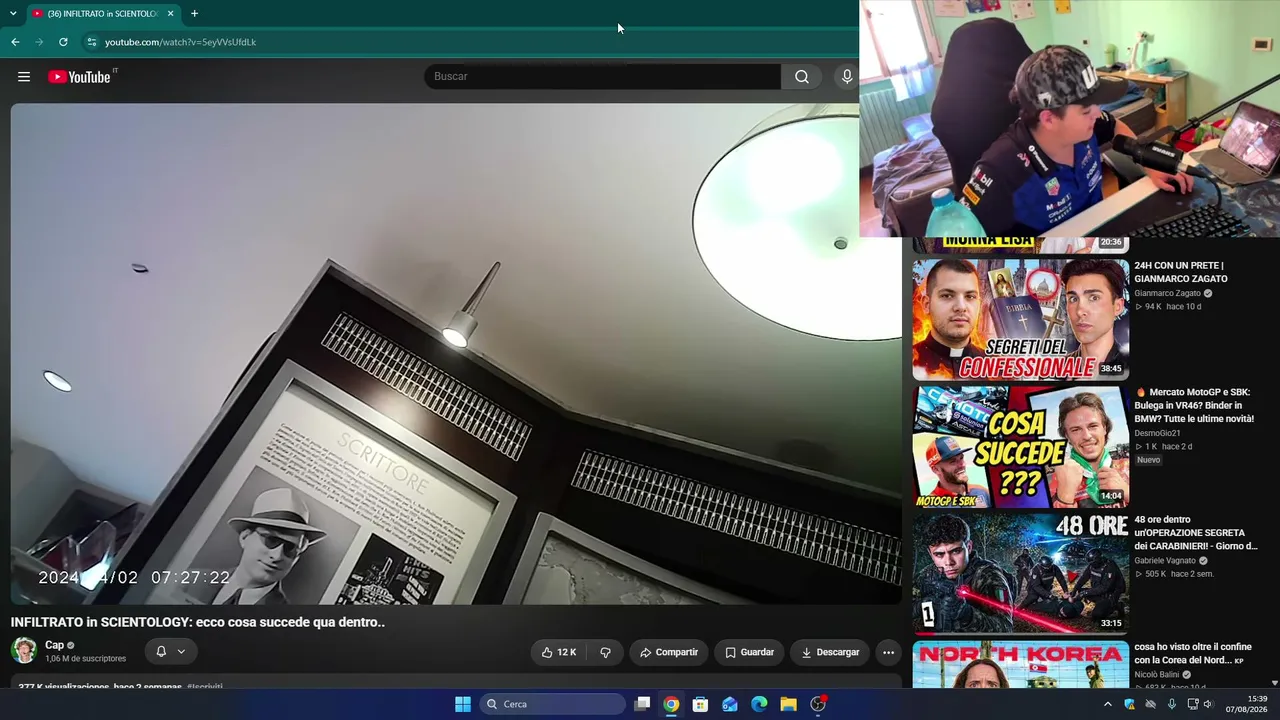Show hidden system tray icons chevron

point(1107,704)
